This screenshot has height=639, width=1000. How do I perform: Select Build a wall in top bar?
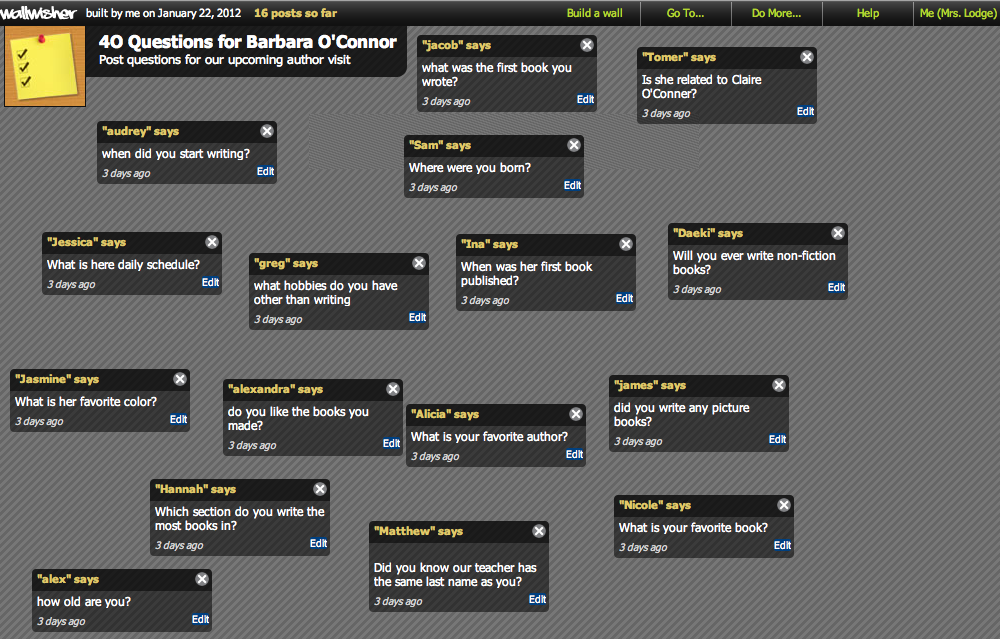pos(594,13)
